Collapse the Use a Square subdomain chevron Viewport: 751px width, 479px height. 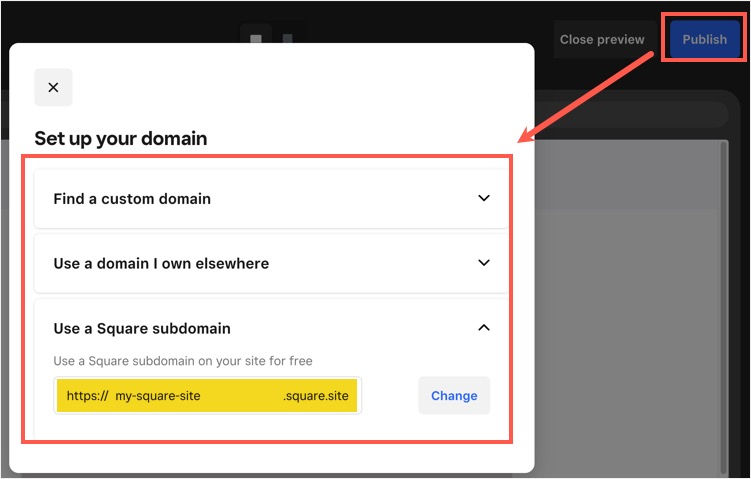(484, 328)
